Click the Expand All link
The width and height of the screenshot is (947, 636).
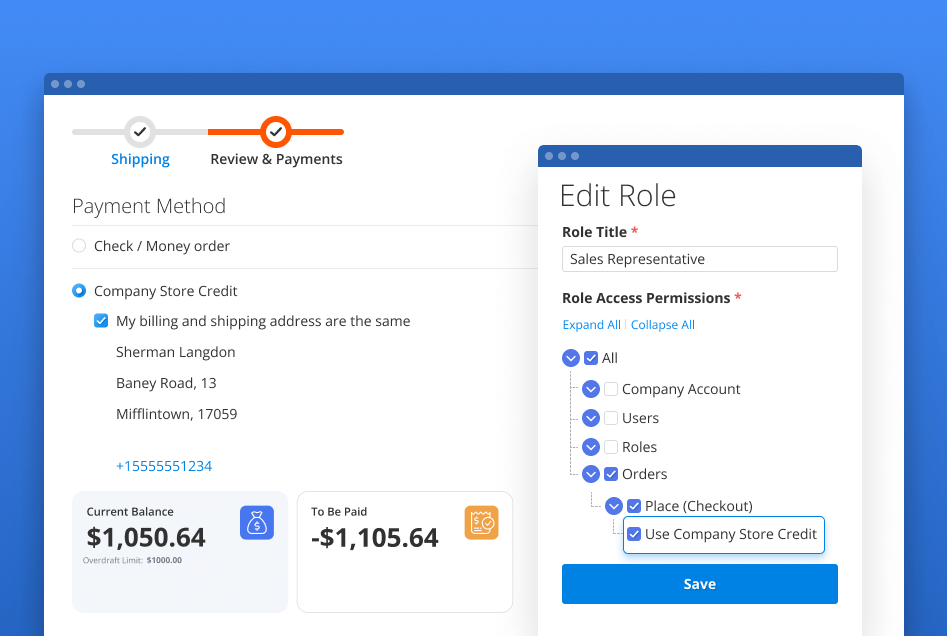[590, 324]
